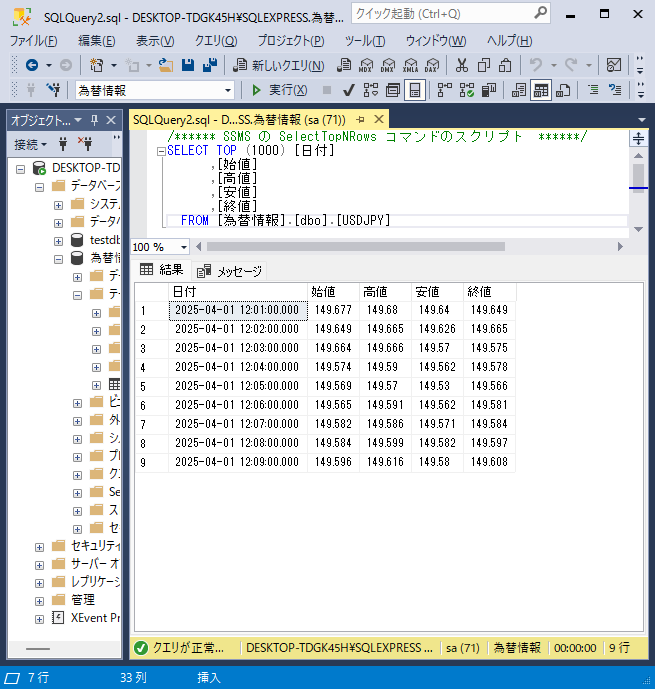This screenshot has height=689, width=655.
Task: Click the Open File folder icon
Action: tap(166, 65)
